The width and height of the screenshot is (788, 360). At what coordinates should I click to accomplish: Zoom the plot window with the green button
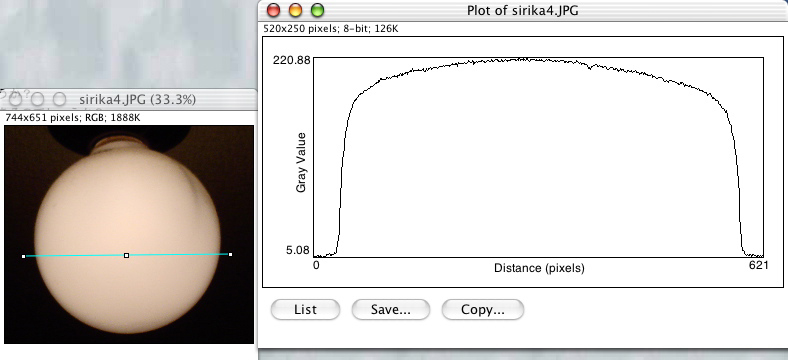(318, 10)
